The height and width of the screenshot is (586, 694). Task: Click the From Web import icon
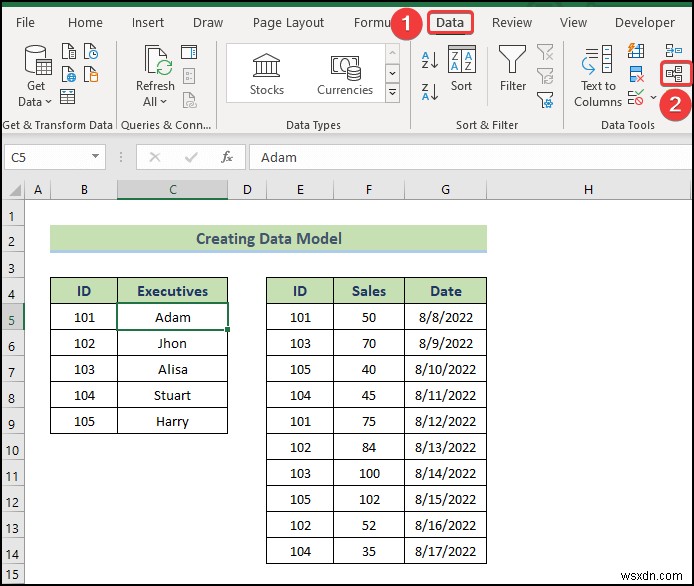[69, 74]
